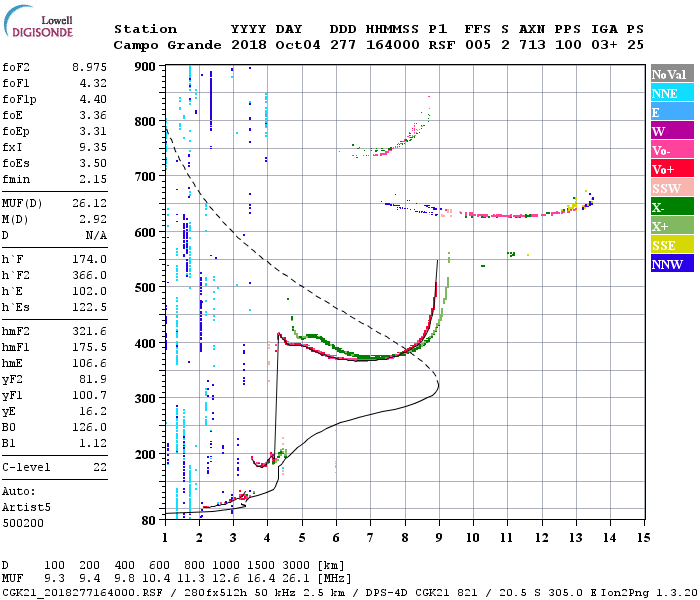Click the foF1p value 4.40
Image resolution: width=700 pixels, height=600 pixels.
click(x=93, y=99)
